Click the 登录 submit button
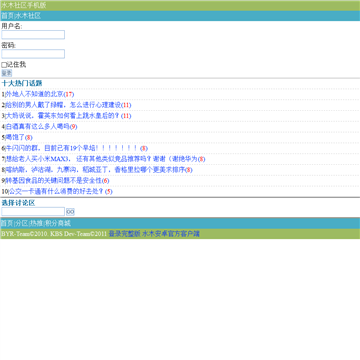The height and width of the screenshot is (360, 360). (x=7, y=73)
